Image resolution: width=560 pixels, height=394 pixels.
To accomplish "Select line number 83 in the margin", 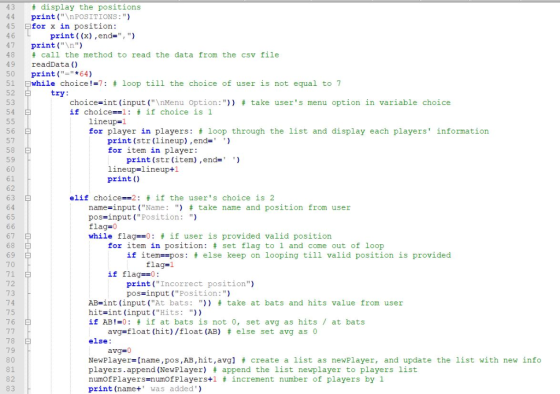I will (x=11, y=389).
